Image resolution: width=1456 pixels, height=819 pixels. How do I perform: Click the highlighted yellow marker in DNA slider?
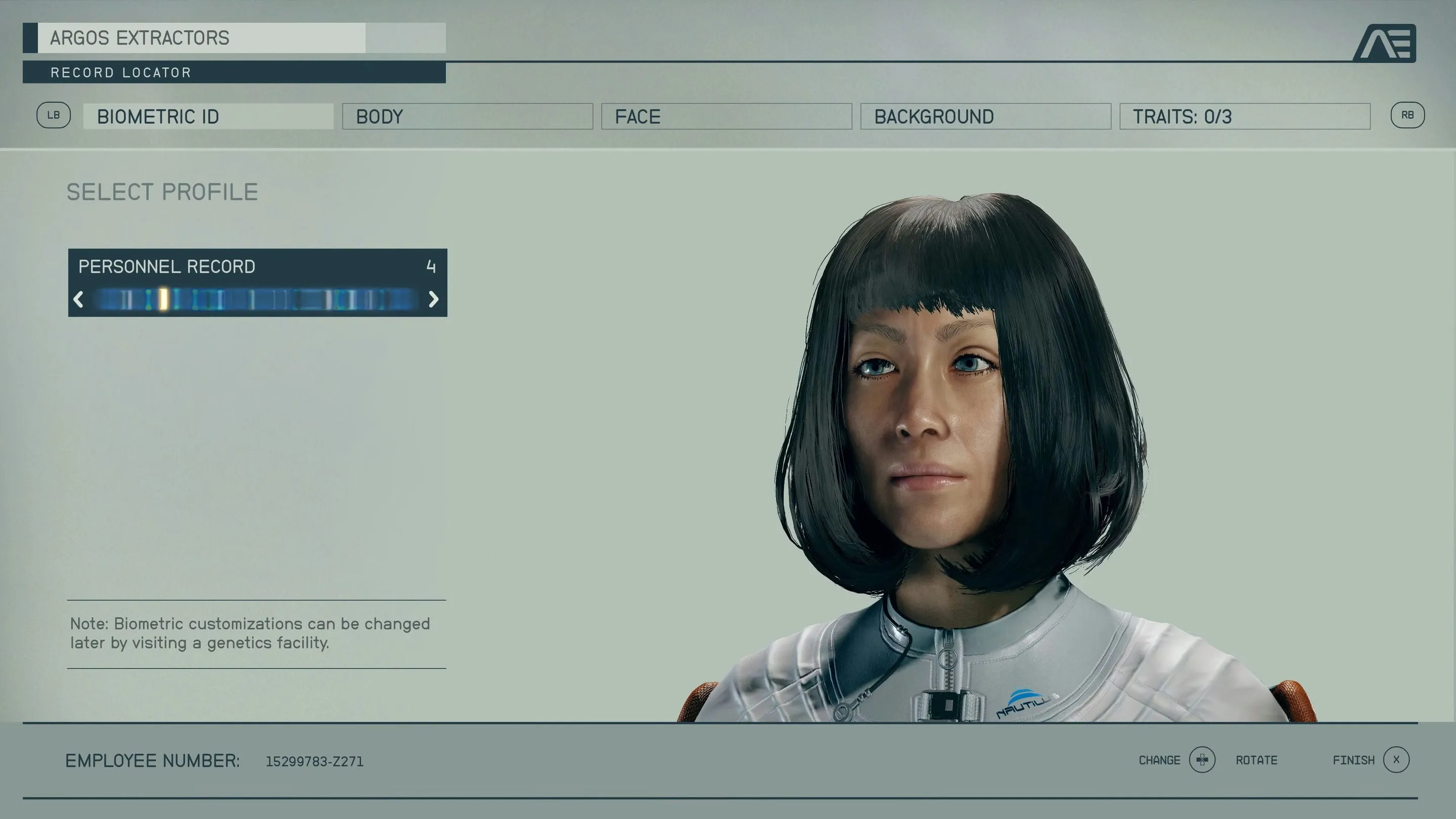pyautogui.click(x=163, y=299)
